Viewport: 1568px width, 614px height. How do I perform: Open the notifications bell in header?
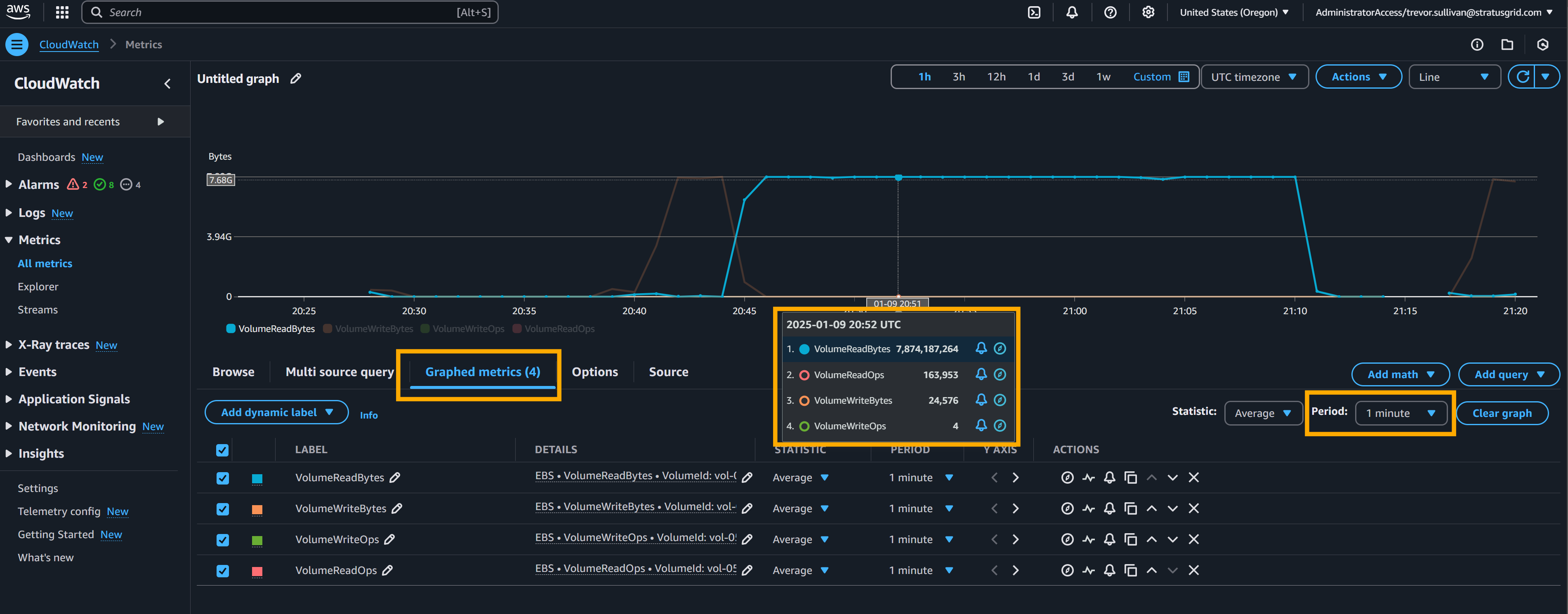click(1071, 12)
